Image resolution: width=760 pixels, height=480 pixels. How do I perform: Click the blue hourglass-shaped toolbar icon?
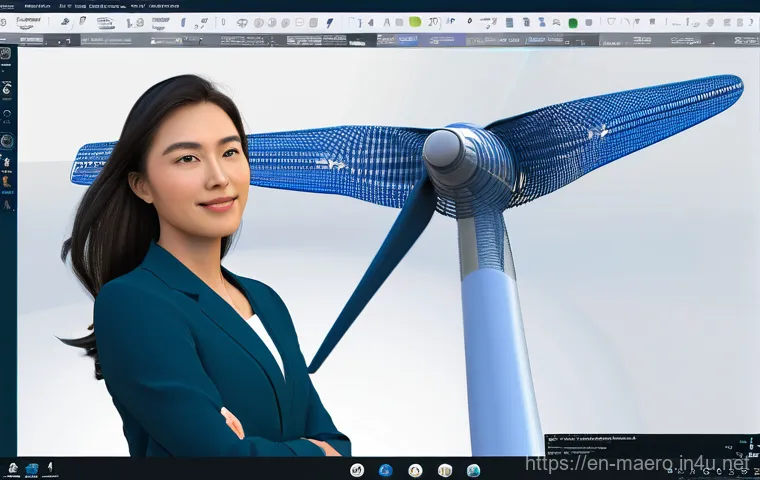coord(542,22)
